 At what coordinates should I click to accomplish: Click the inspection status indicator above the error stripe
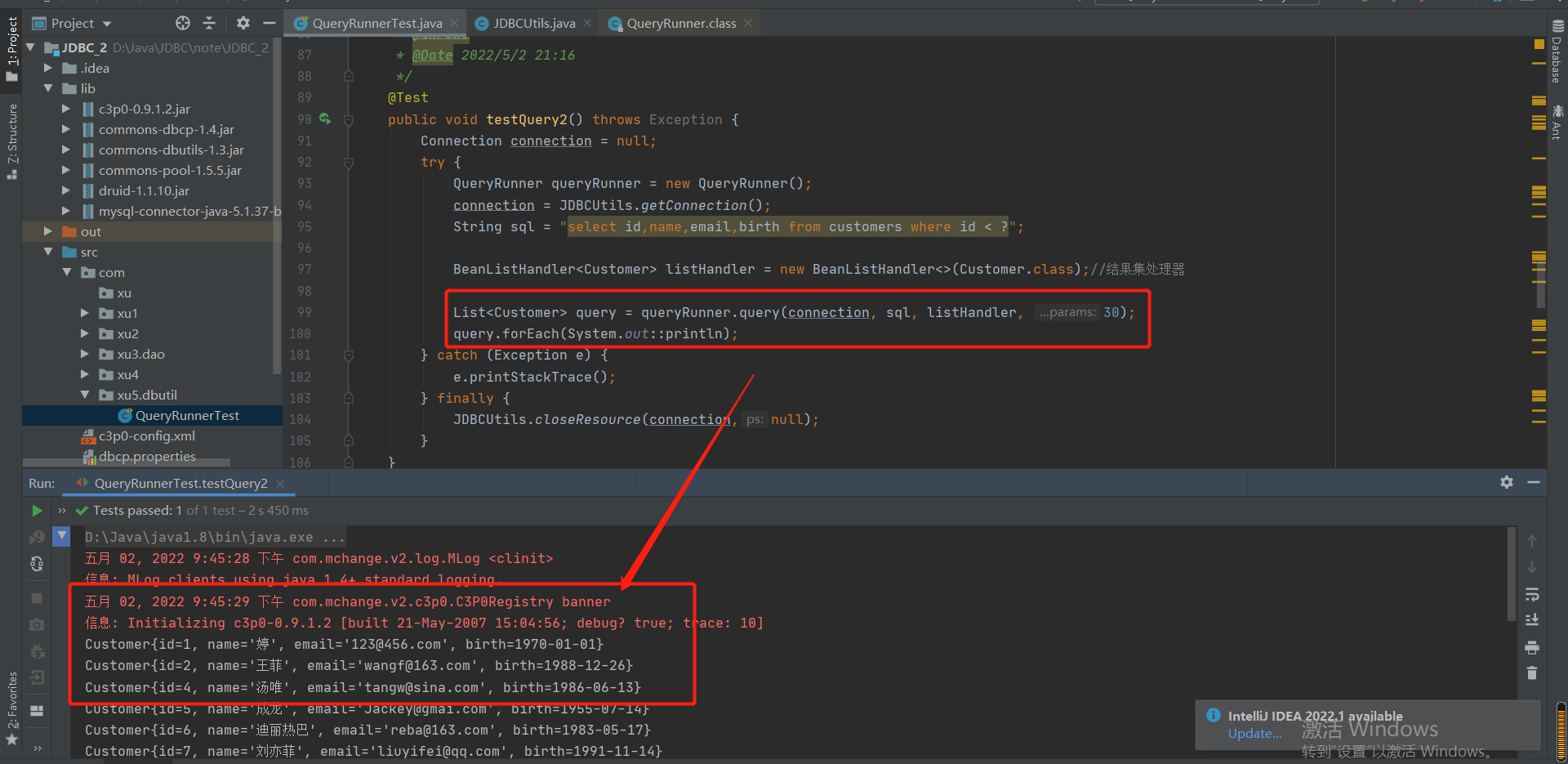pyautogui.click(x=1539, y=44)
